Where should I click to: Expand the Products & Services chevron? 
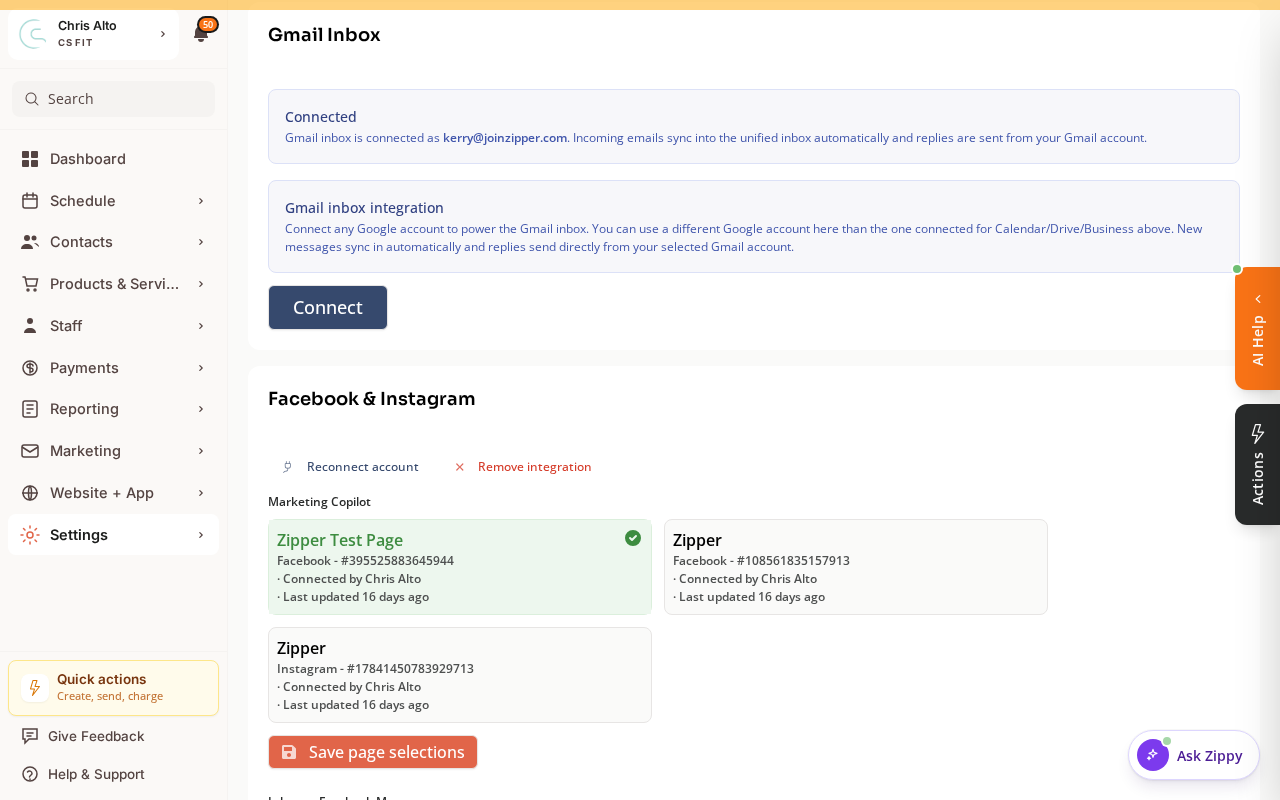[201, 284]
